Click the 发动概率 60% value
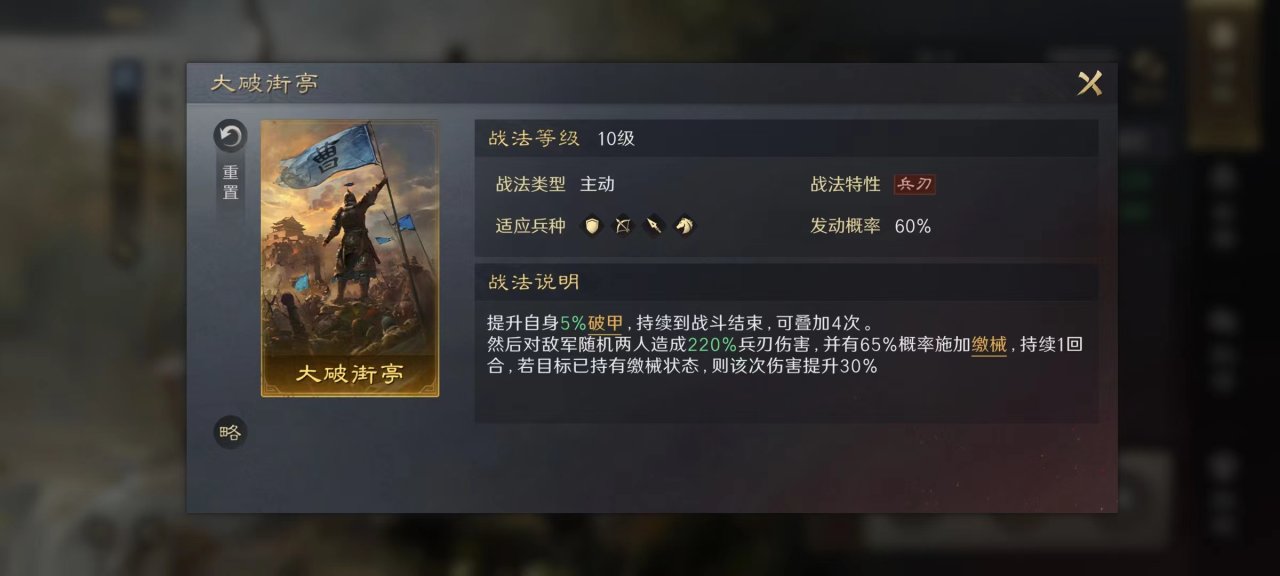The height and width of the screenshot is (576, 1280). [x=913, y=227]
